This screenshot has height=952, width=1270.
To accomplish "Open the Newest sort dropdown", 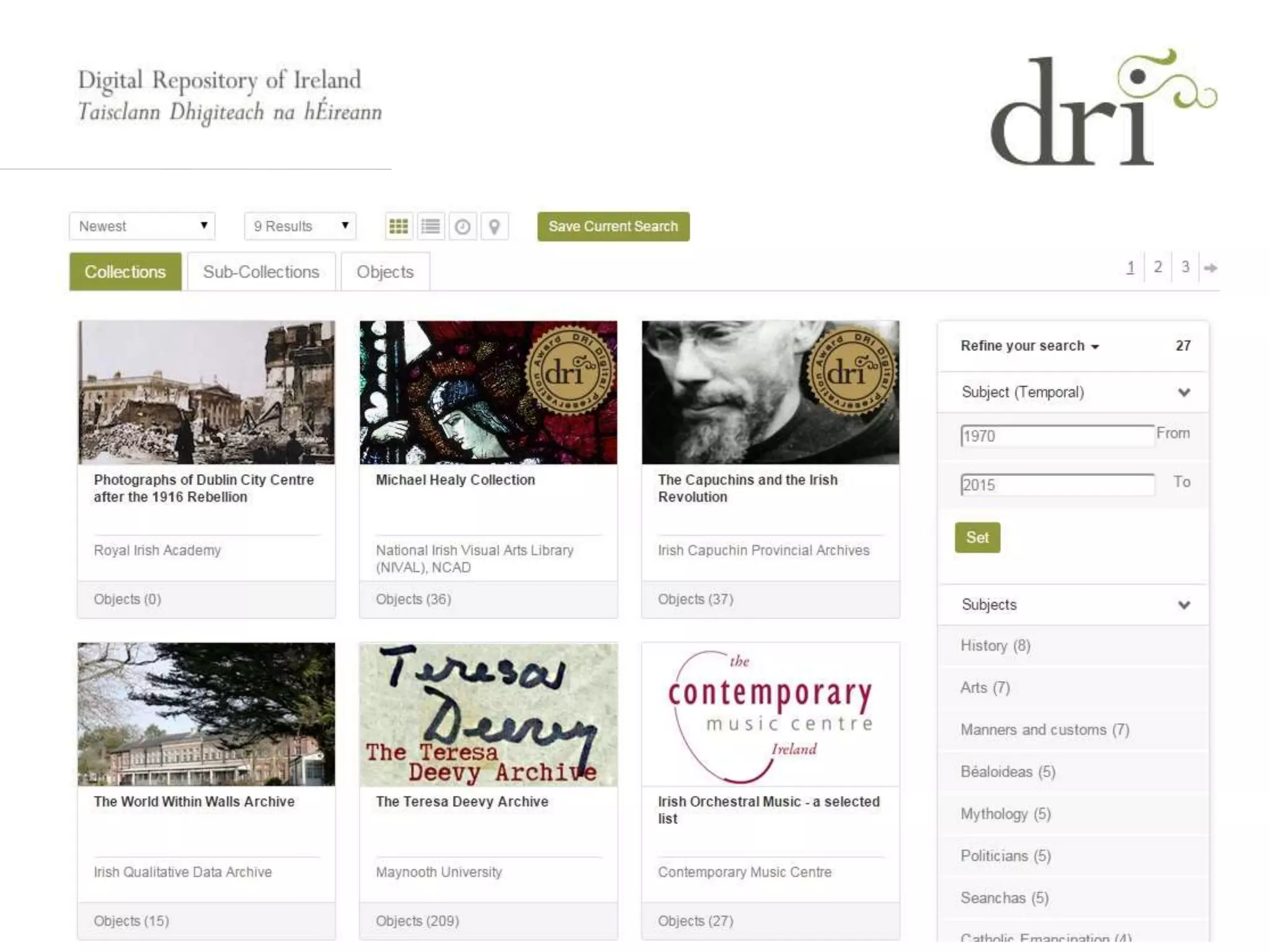I will (142, 226).
